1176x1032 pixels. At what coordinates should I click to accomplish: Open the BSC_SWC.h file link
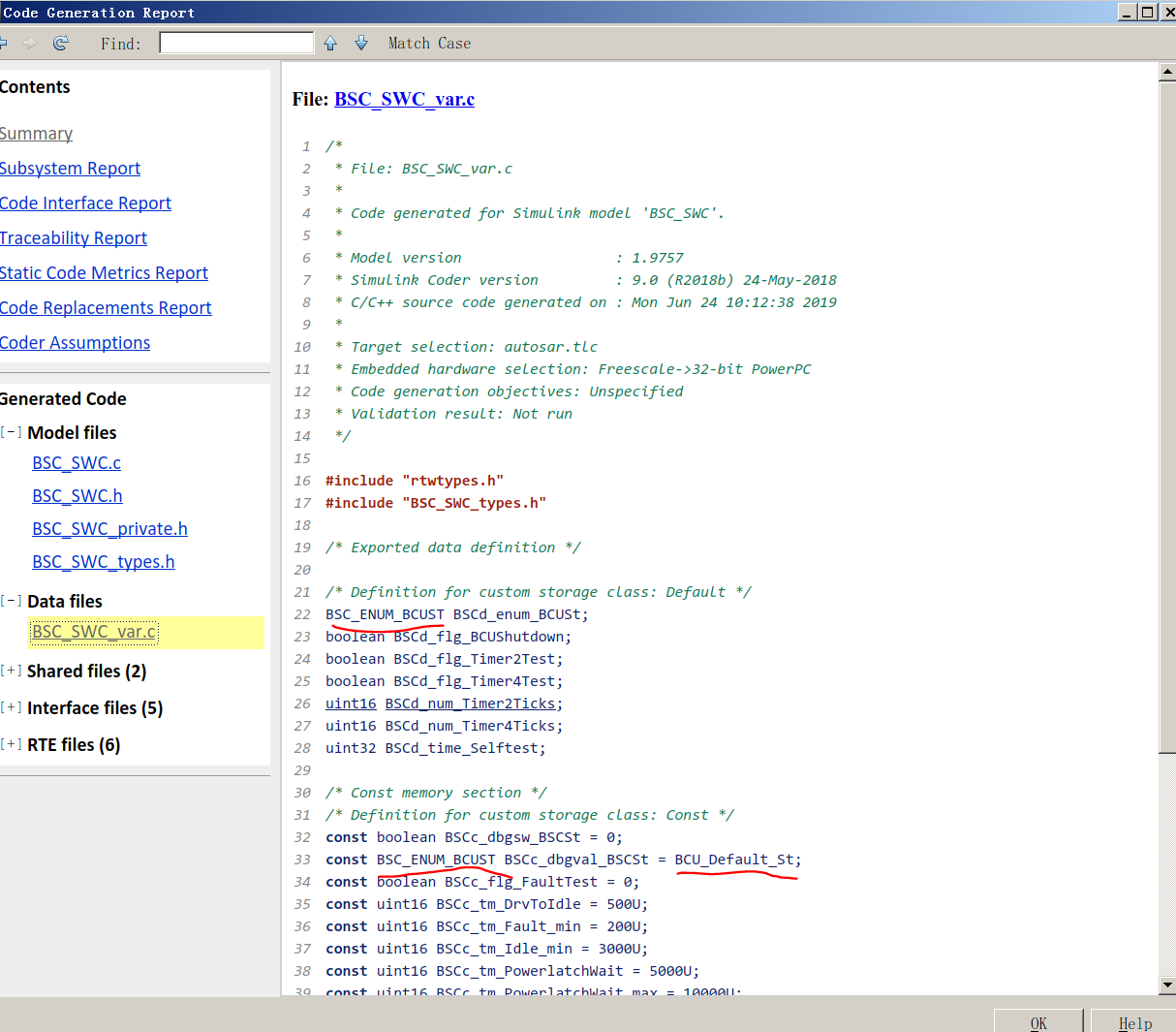[77, 496]
